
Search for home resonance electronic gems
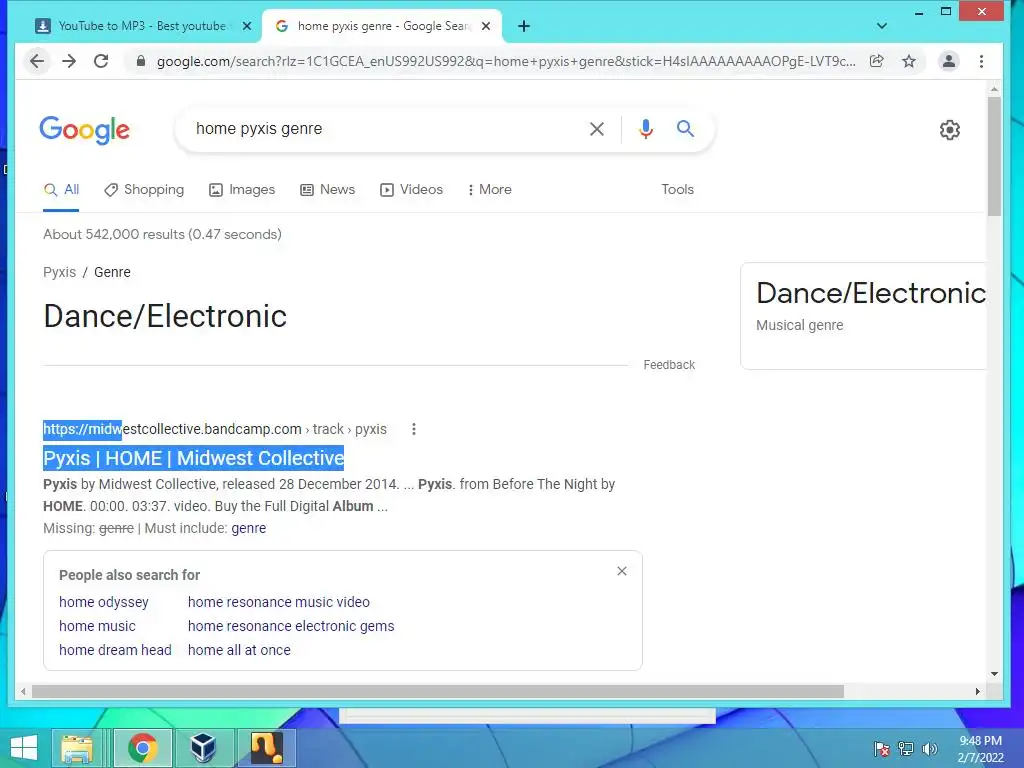point(291,626)
